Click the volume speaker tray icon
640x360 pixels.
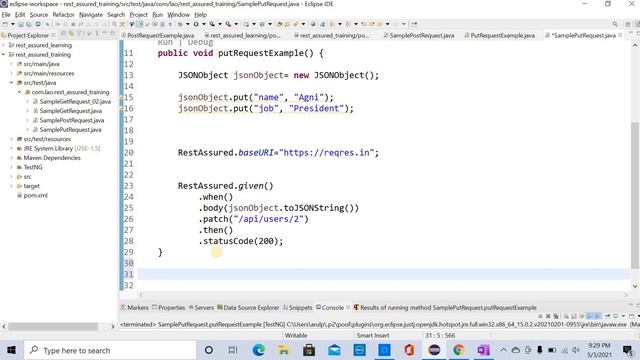[576, 350]
